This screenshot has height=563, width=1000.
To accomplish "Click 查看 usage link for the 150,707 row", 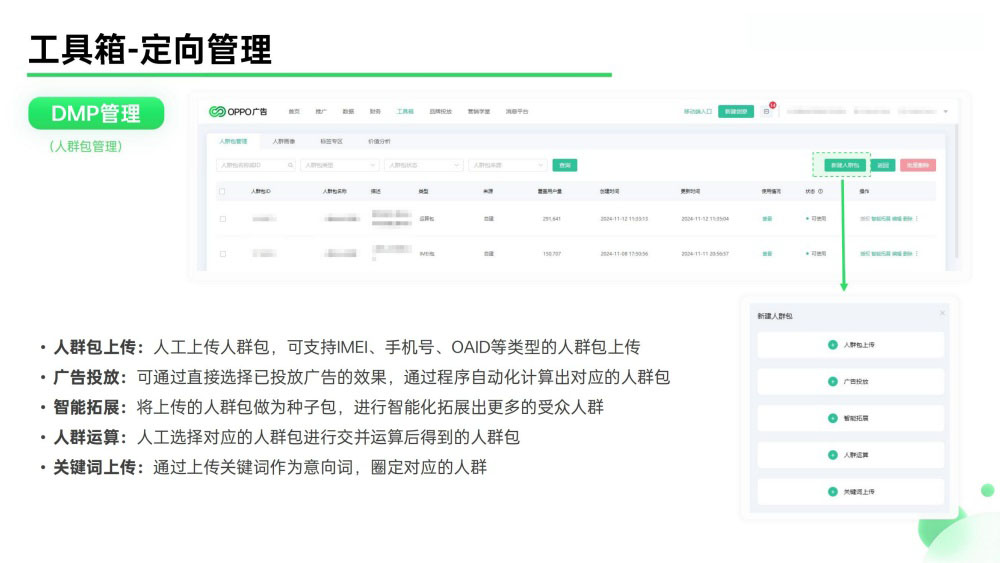I will (x=767, y=254).
